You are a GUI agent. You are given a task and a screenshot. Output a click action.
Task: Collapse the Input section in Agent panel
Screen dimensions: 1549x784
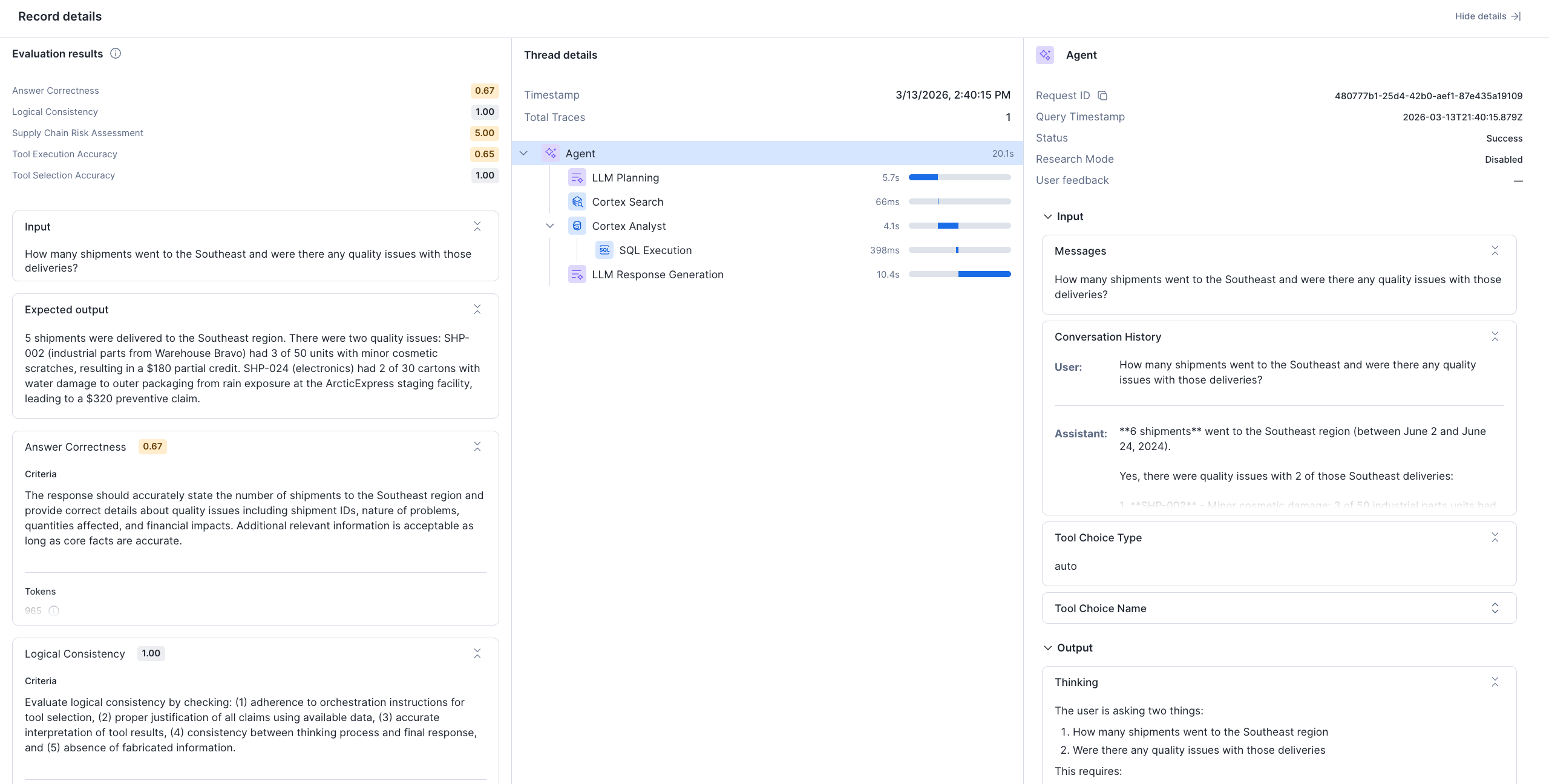(x=1048, y=217)
